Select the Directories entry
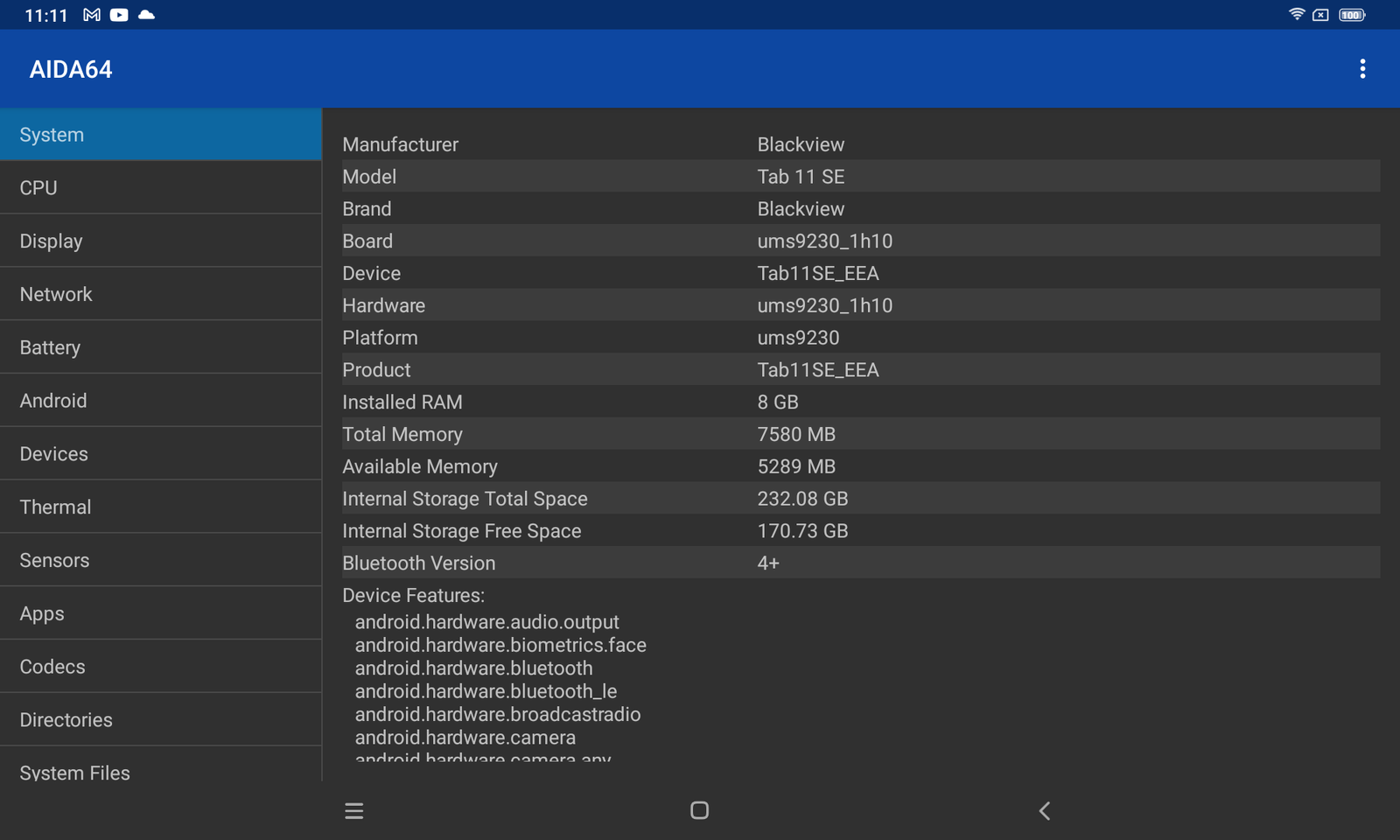 click(x=161, y=720)
